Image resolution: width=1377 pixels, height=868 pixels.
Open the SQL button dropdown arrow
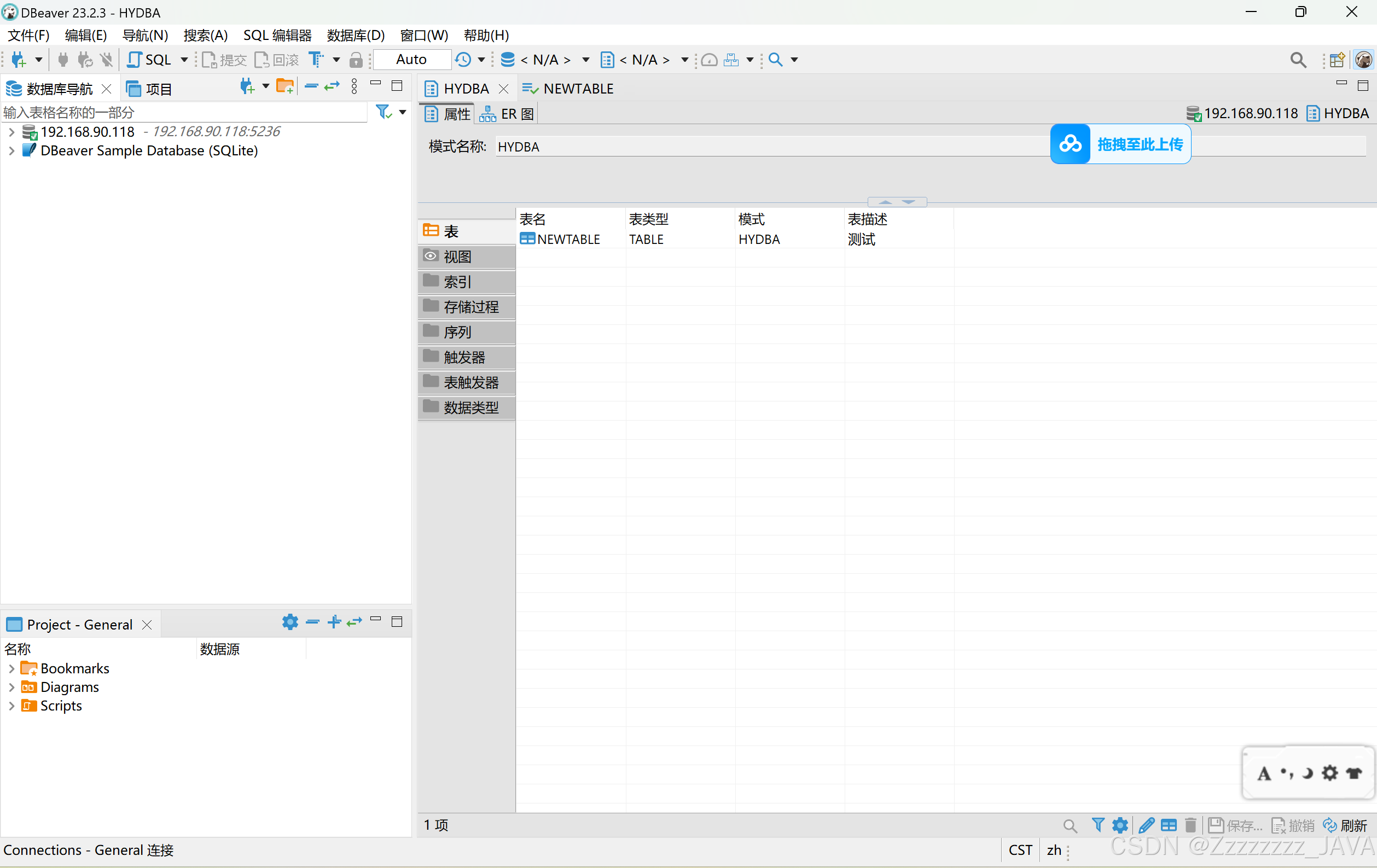pyautogui.click(x=184, y=60)
